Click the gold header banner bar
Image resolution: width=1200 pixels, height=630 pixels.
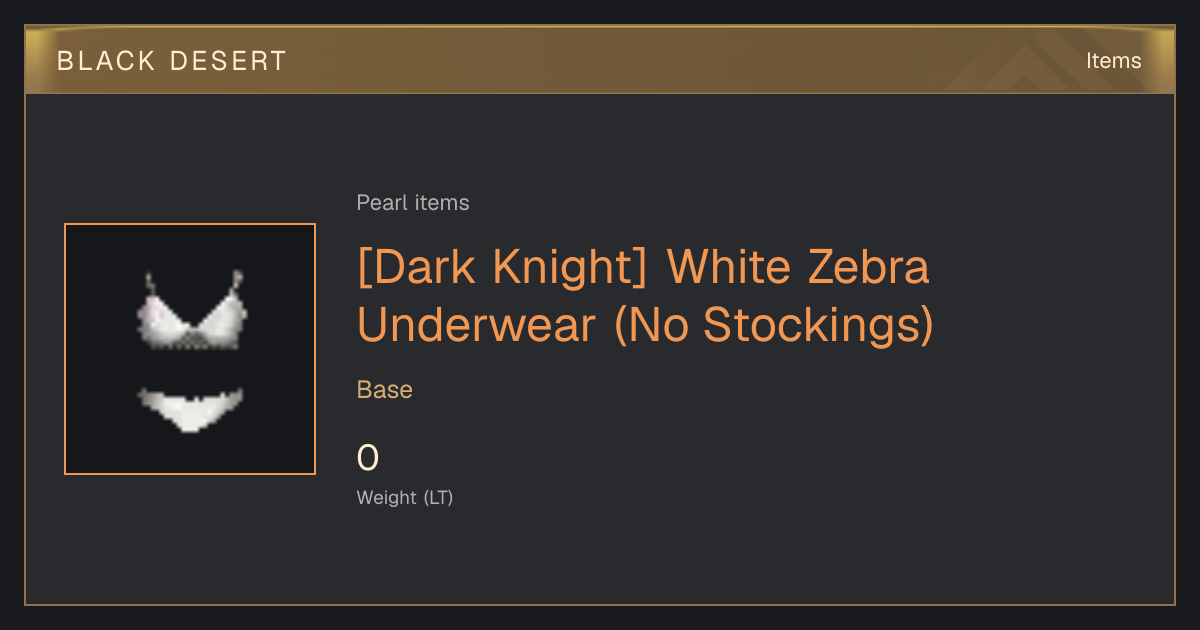click(x=600, y=60)
